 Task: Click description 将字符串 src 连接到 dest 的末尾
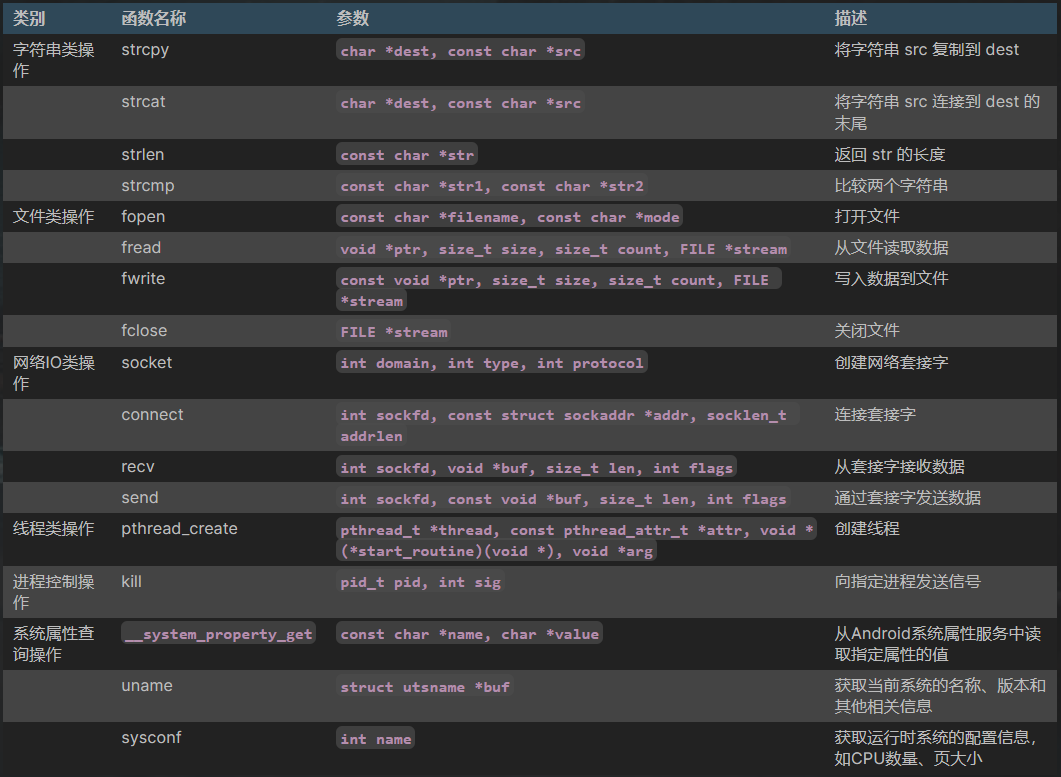pos(937,113)
